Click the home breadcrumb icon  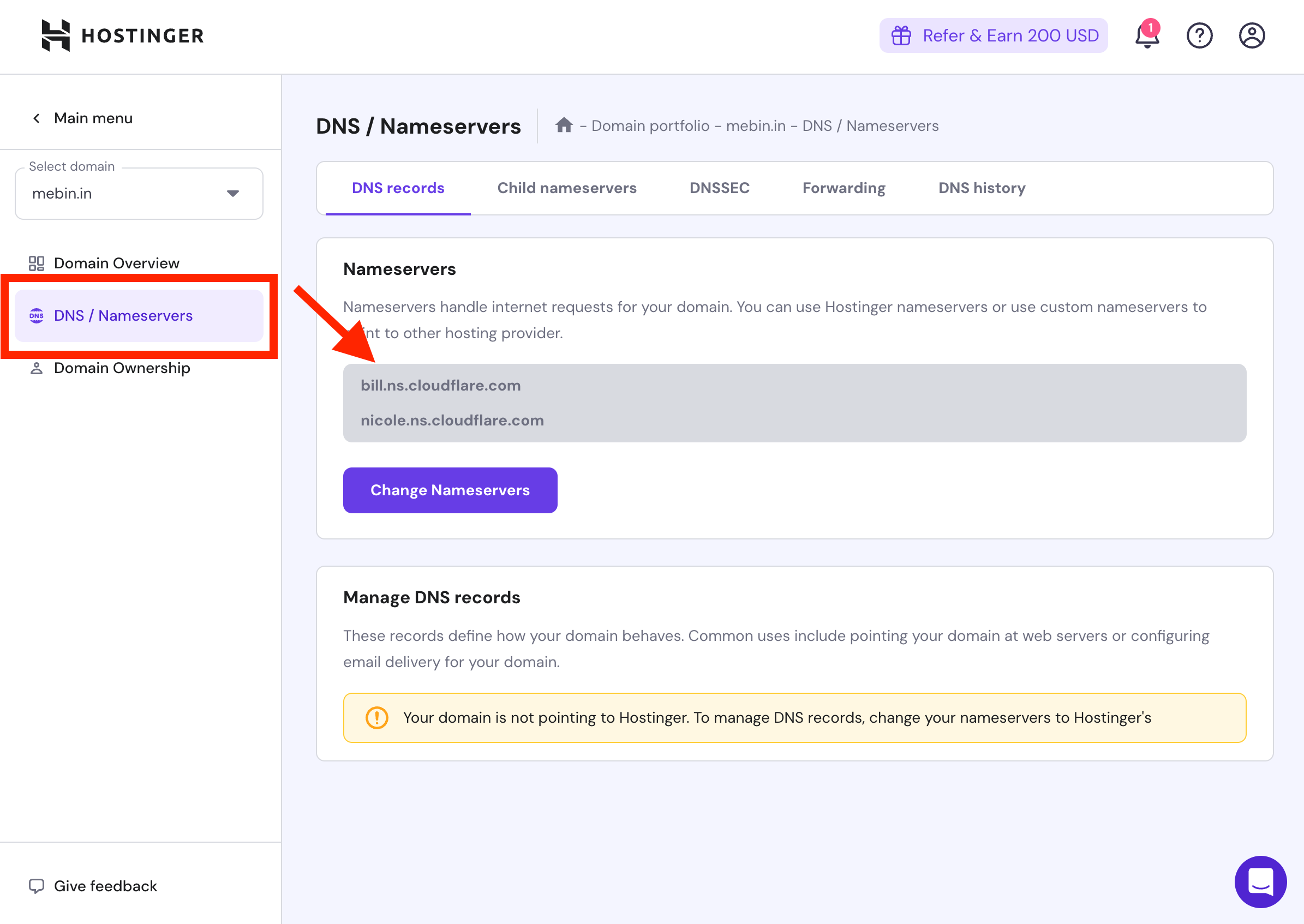tap(564, 125)
